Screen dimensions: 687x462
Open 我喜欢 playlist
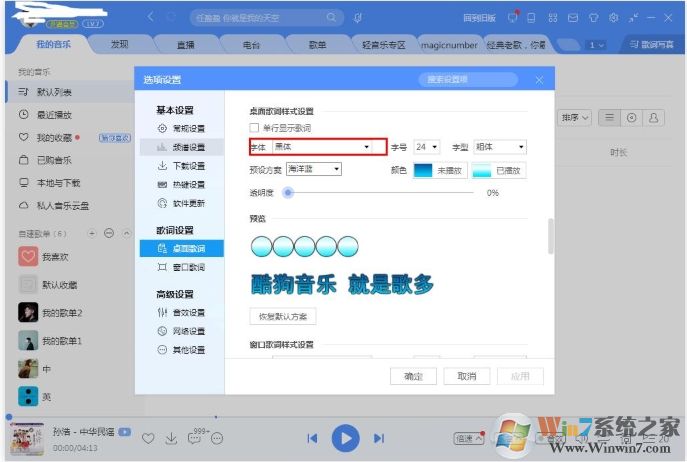tap(44, 256)
